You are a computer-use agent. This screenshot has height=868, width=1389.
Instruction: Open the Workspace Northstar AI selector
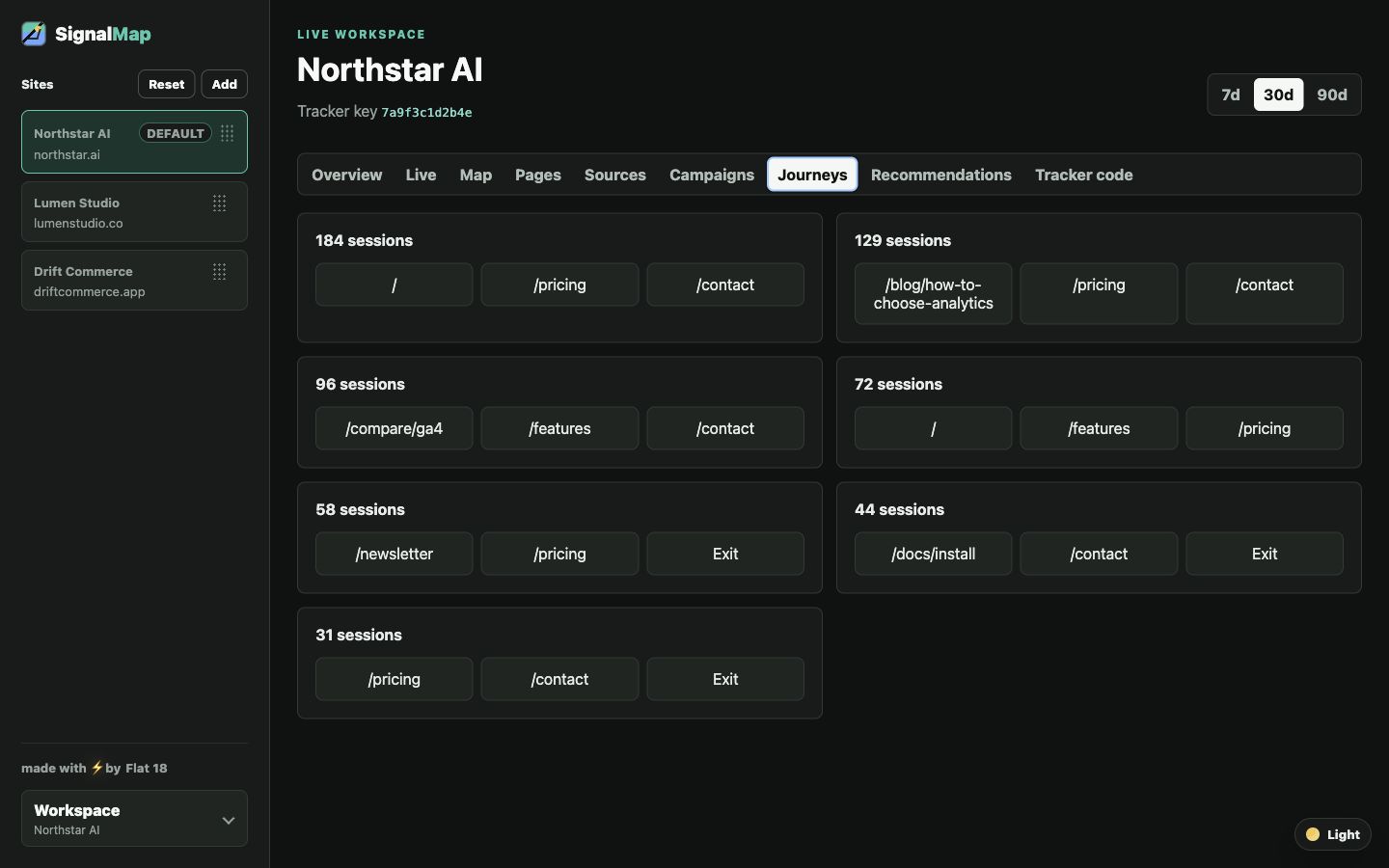coord(134,819)
